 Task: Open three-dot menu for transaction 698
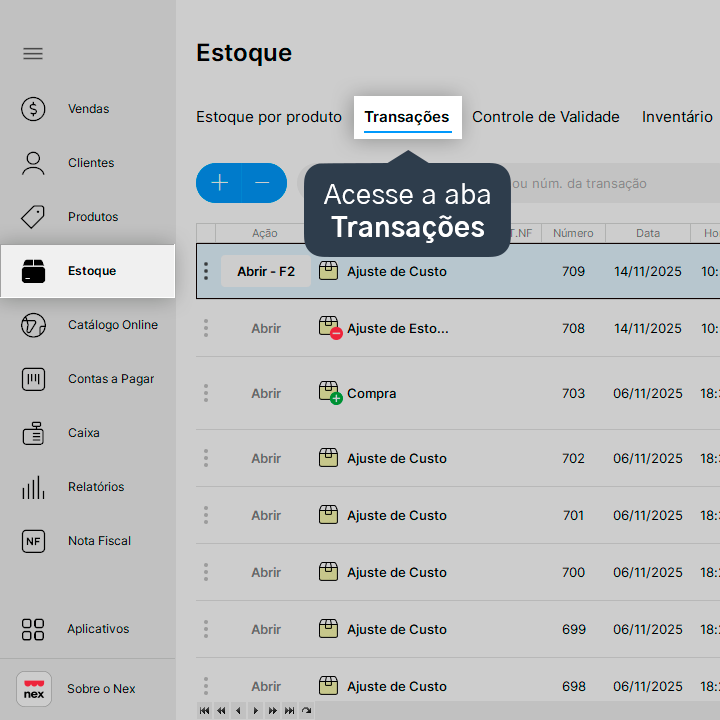point(206,686)
